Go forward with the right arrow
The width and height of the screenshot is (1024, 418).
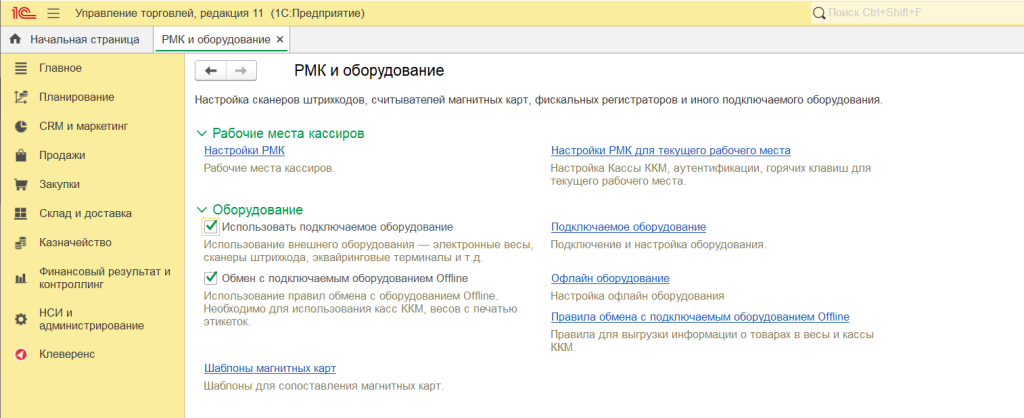(241, 71)
